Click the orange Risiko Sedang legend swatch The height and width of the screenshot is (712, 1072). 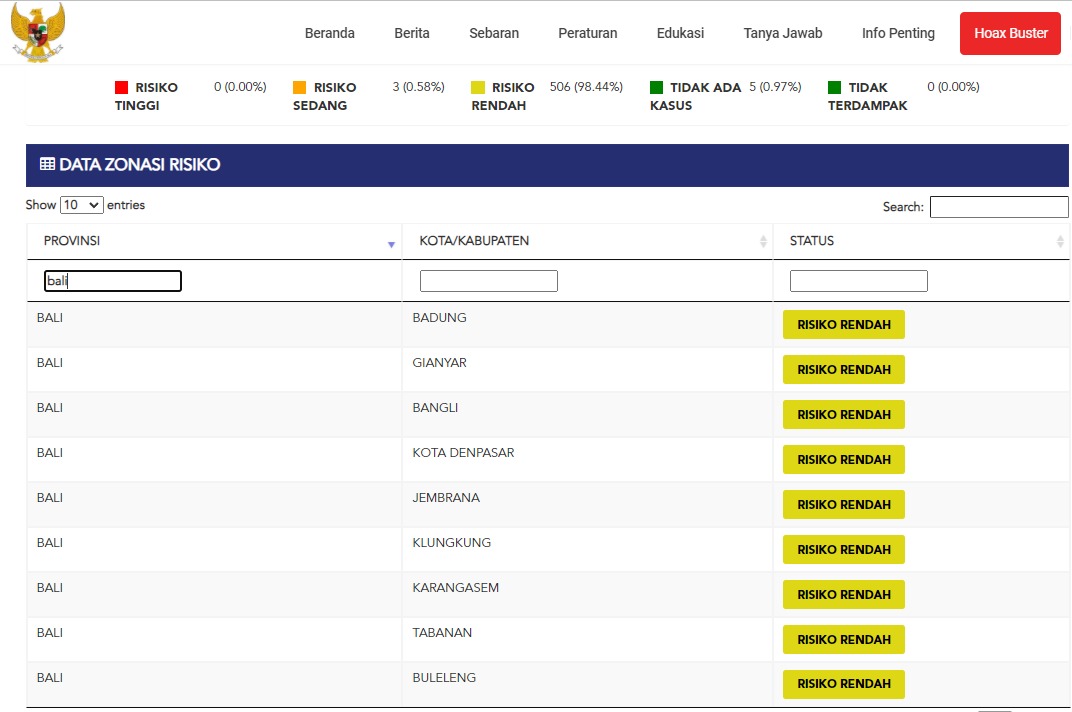pyautogui.click(x=299, y=88)
